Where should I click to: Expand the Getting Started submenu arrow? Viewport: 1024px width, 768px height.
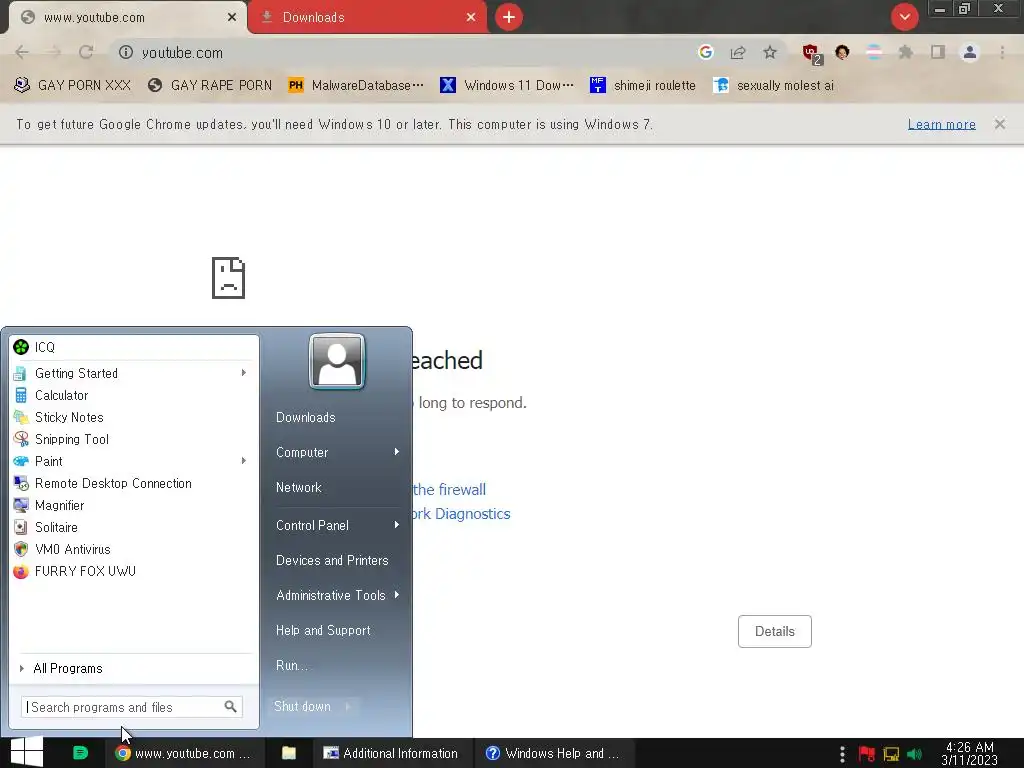point(244,373)
